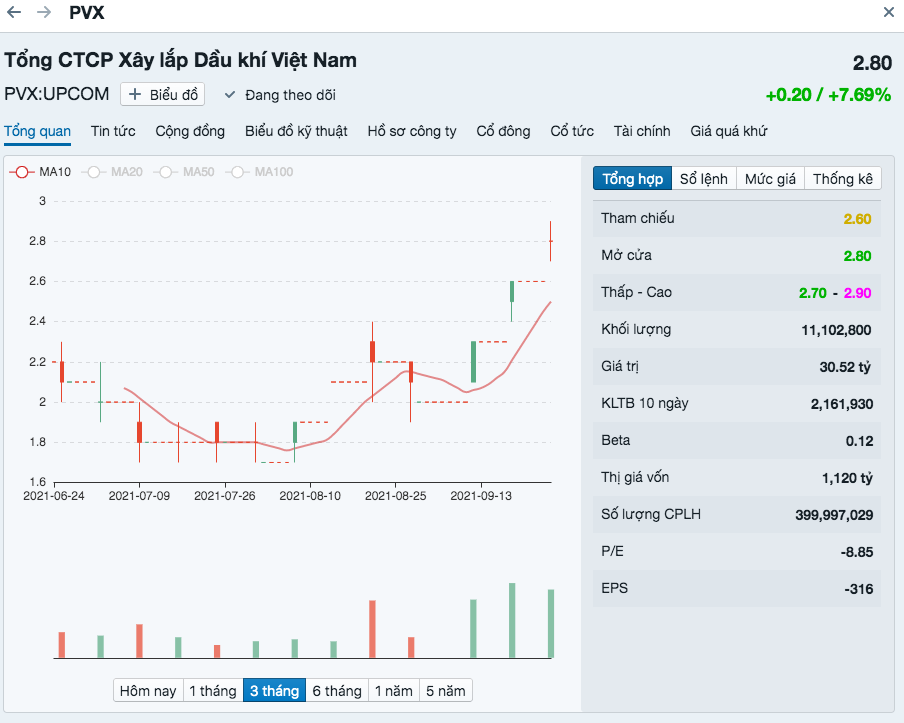Click the Biểu đồ add-chart button
904x723 pixels.
click(x=163, y=95)
